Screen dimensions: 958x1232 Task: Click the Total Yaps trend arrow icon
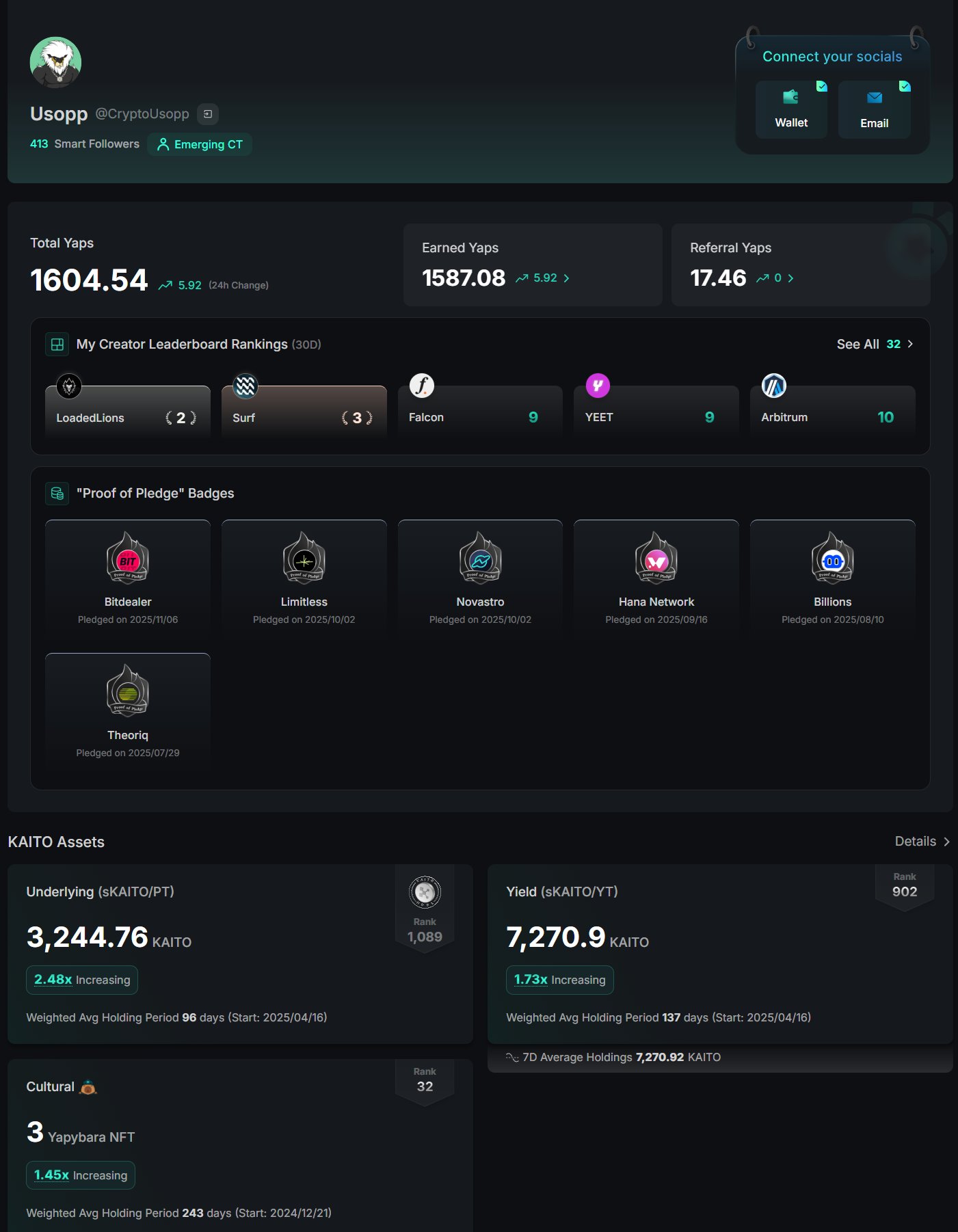(165, 285)
